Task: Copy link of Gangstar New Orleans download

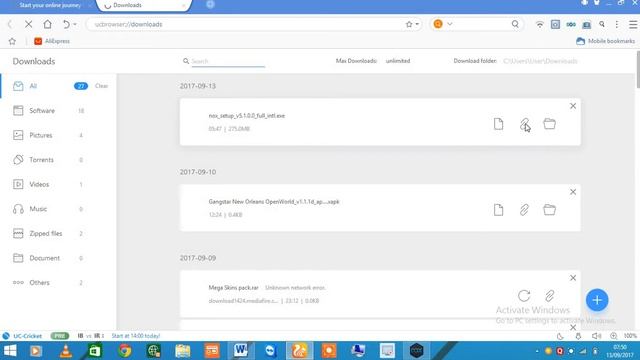Action: tap(524, 210)
